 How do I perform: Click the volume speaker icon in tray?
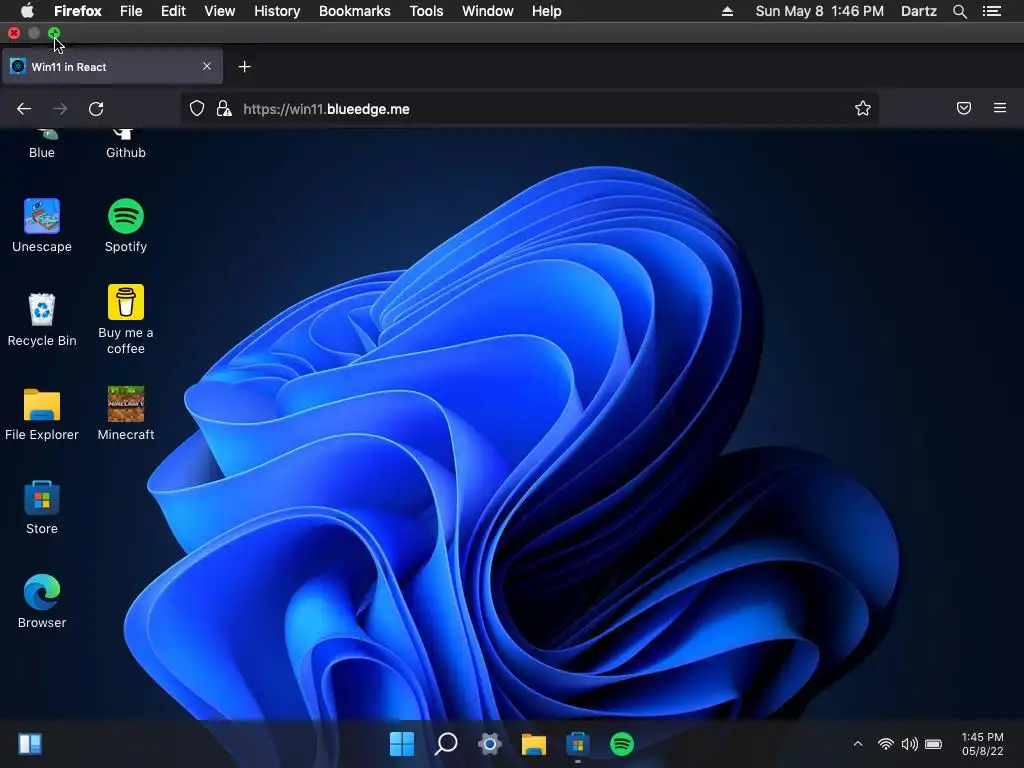click(x=909, y=744)
